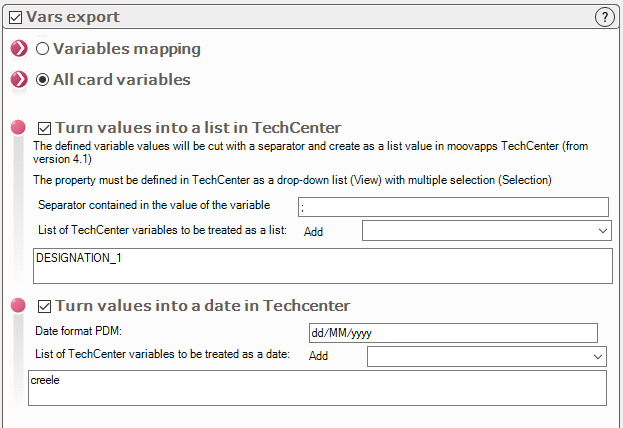The image size is (623, 428).
Task: Click the Separator contained in the value label
Action: (x=154, y=206)
